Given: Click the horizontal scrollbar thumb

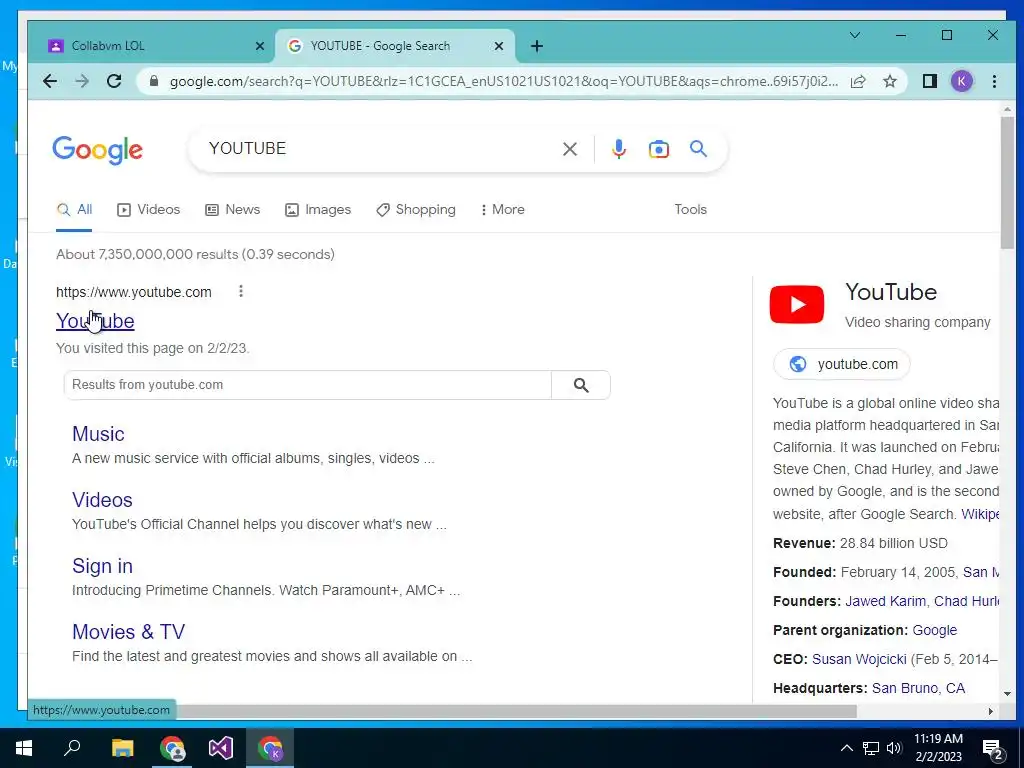Looking at the screenshot, I should pyautogui.click(x=516, y=711).
